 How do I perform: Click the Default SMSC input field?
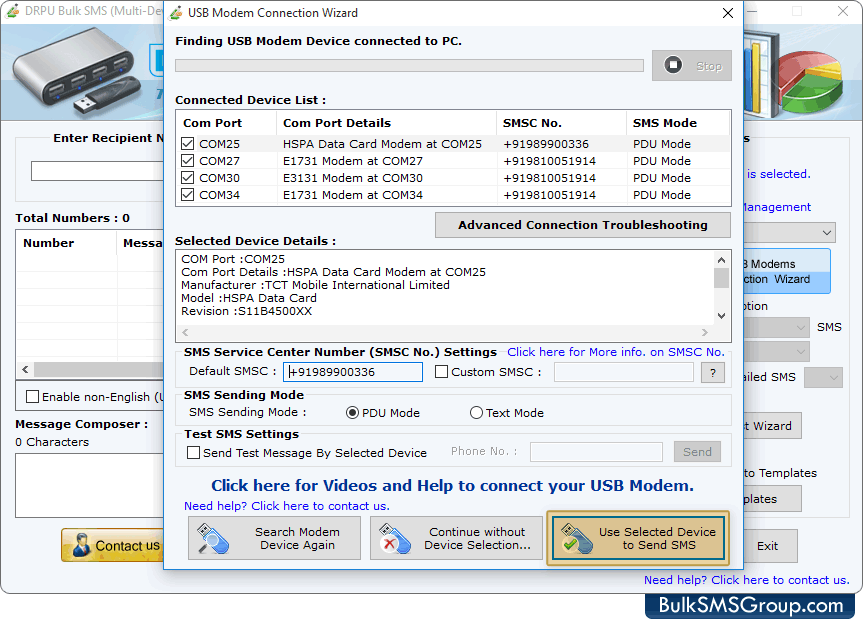pyautogui.click(x=353, y=372)
